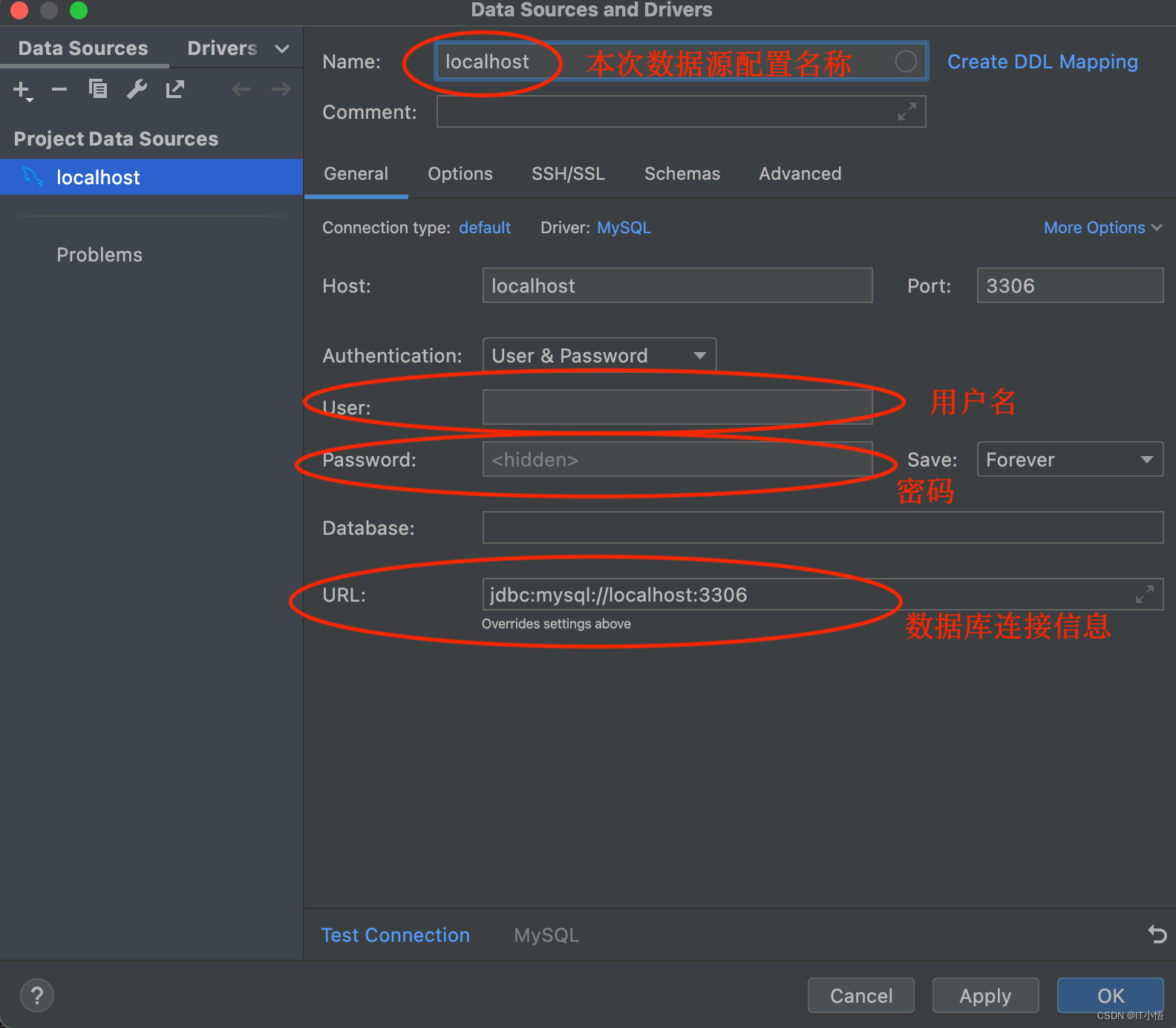Expand the Comment field editor
Screen dimensions: 1176x1028
tap(906, 111)
